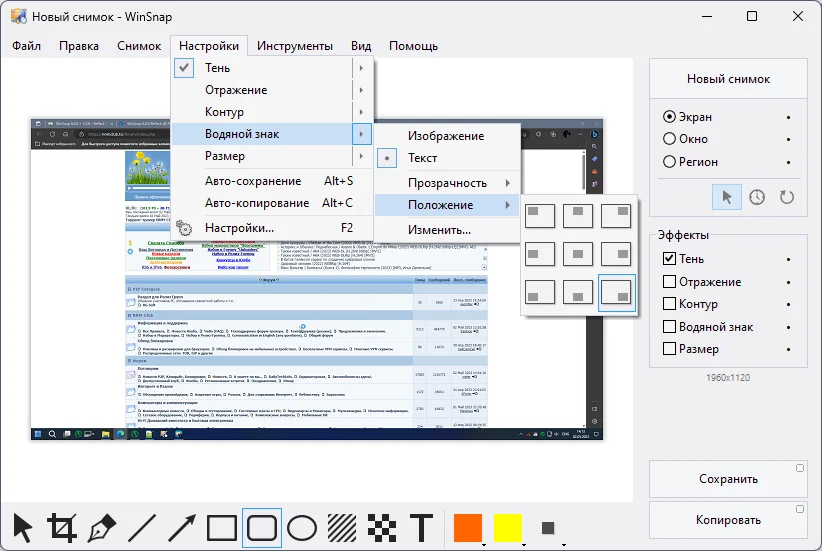Set watermark position to middle-left
This screenshot has height=551, width=822.
click(x=540, y=254)
